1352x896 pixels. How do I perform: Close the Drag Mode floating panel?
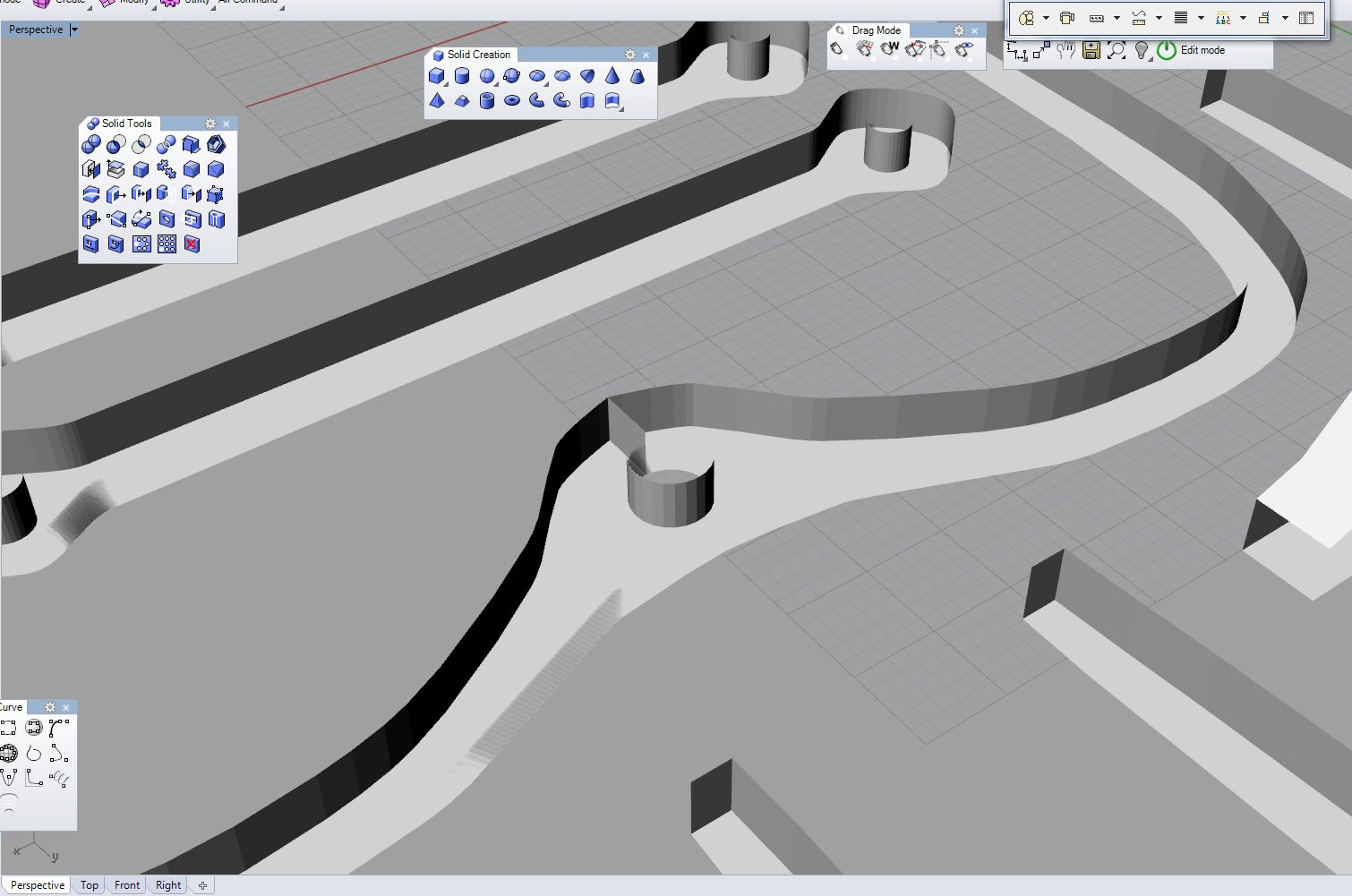coord(975,30)
